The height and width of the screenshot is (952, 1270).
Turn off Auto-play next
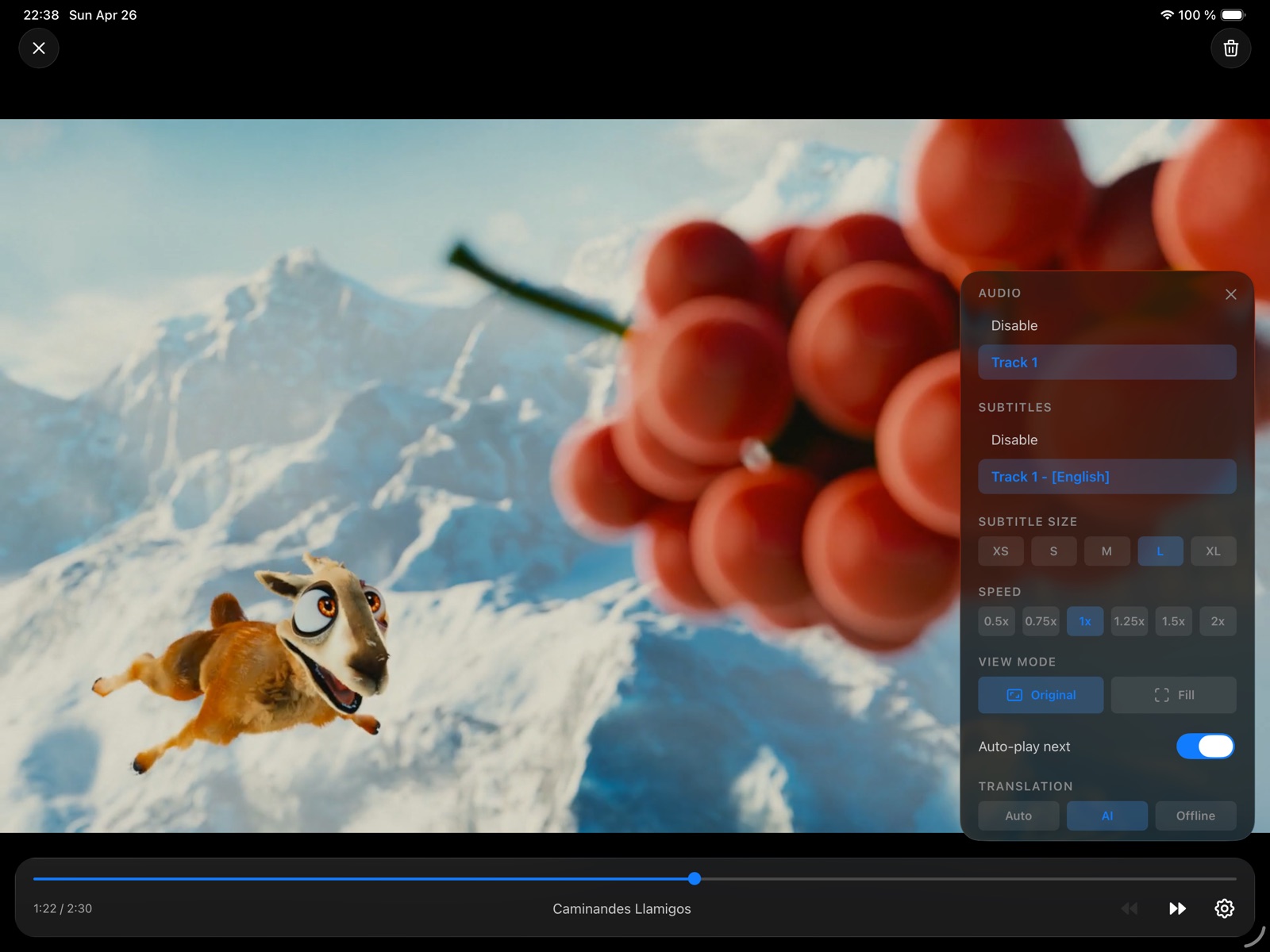[1206, 747]
